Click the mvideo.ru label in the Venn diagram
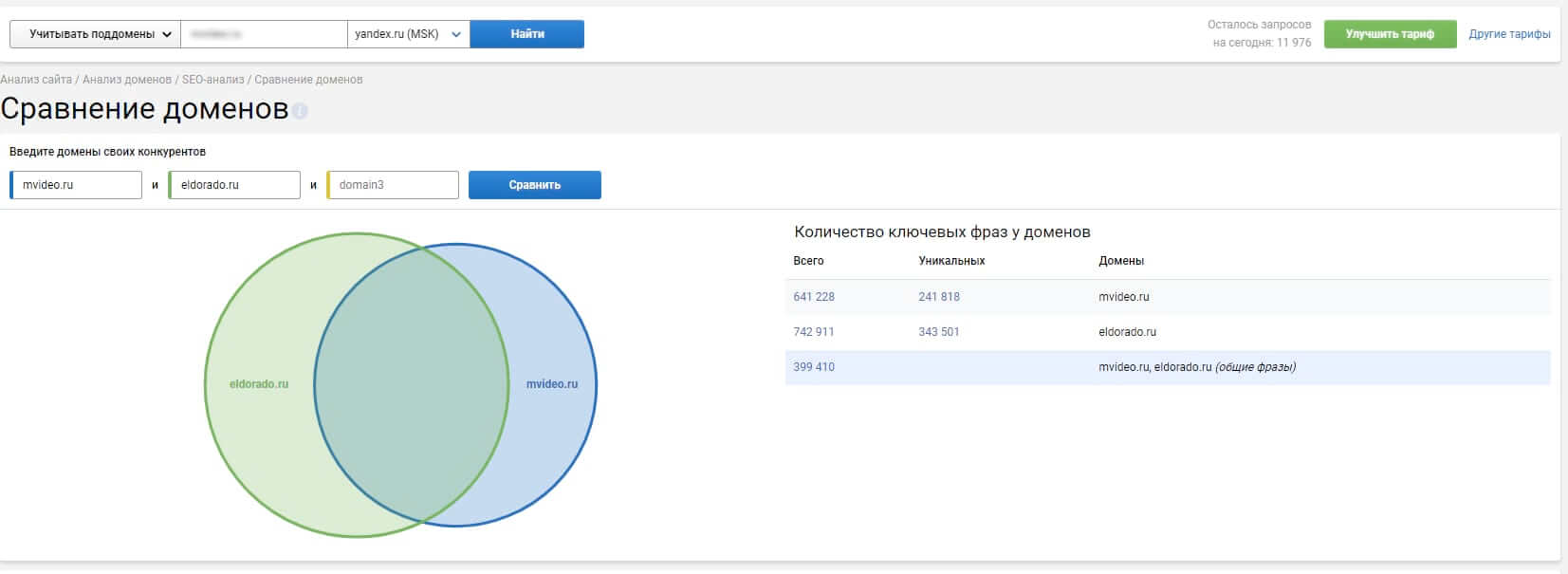This screenshot has width=1568, height=574. (x=552, y=384)
